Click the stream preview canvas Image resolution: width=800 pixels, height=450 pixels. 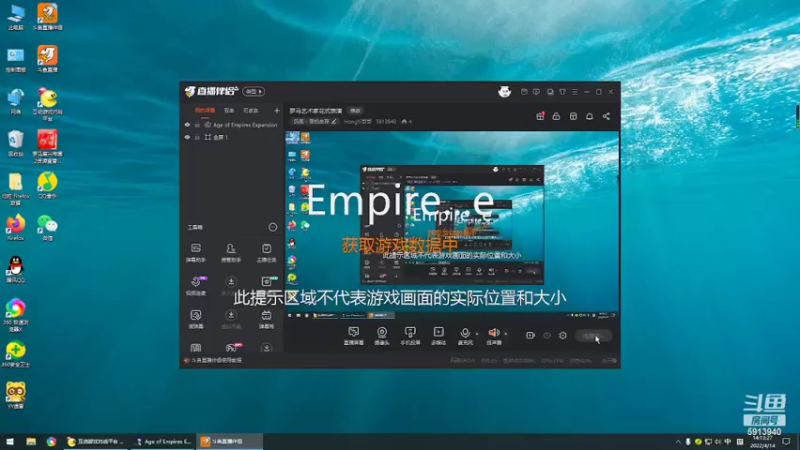452,226
